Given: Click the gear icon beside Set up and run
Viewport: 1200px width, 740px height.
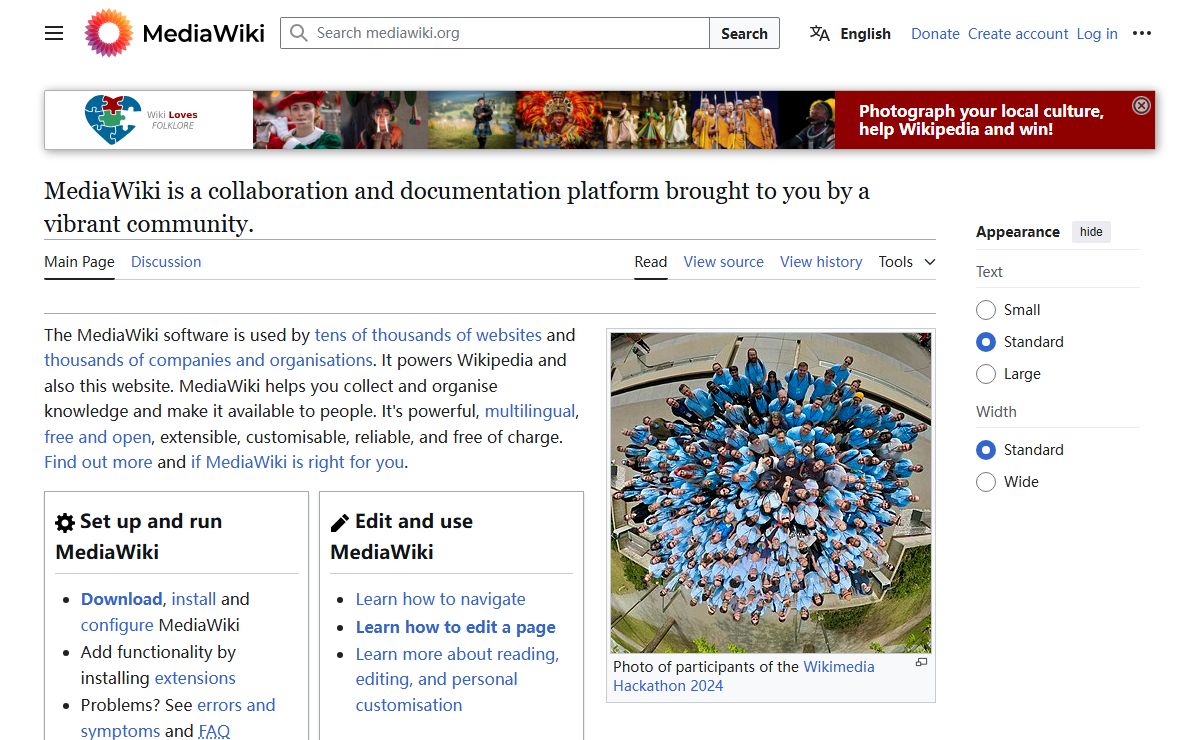Looking at the screenshot, I should [65, 523].
